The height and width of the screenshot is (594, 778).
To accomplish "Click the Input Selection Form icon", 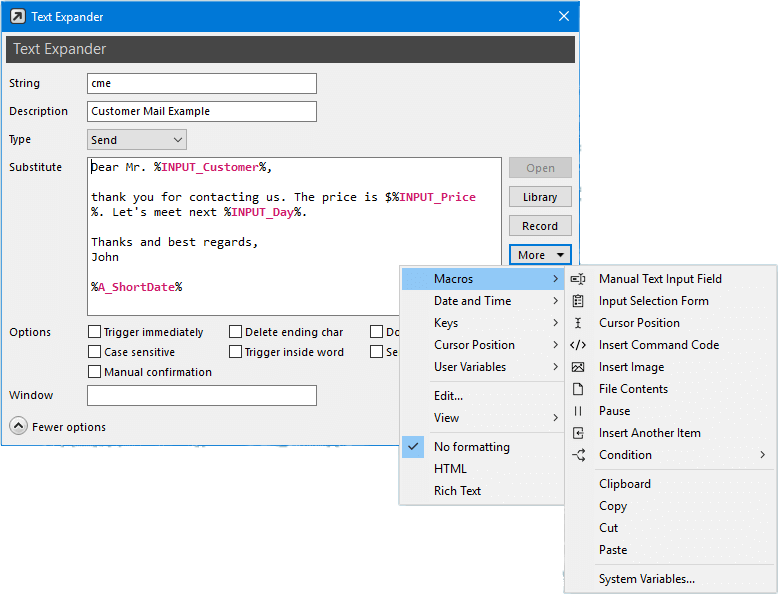I will coord(578,301).
